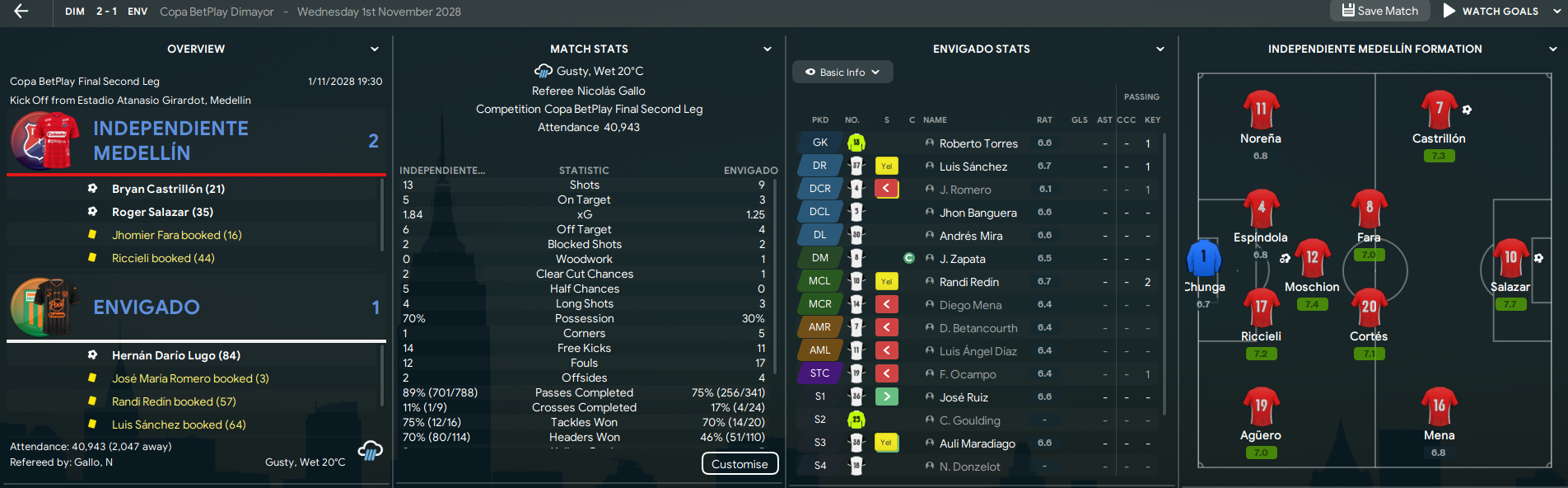This screenshot has width=1568, height=488.
Task: Sort players by the RAT column header
Action: (1044, 120)
